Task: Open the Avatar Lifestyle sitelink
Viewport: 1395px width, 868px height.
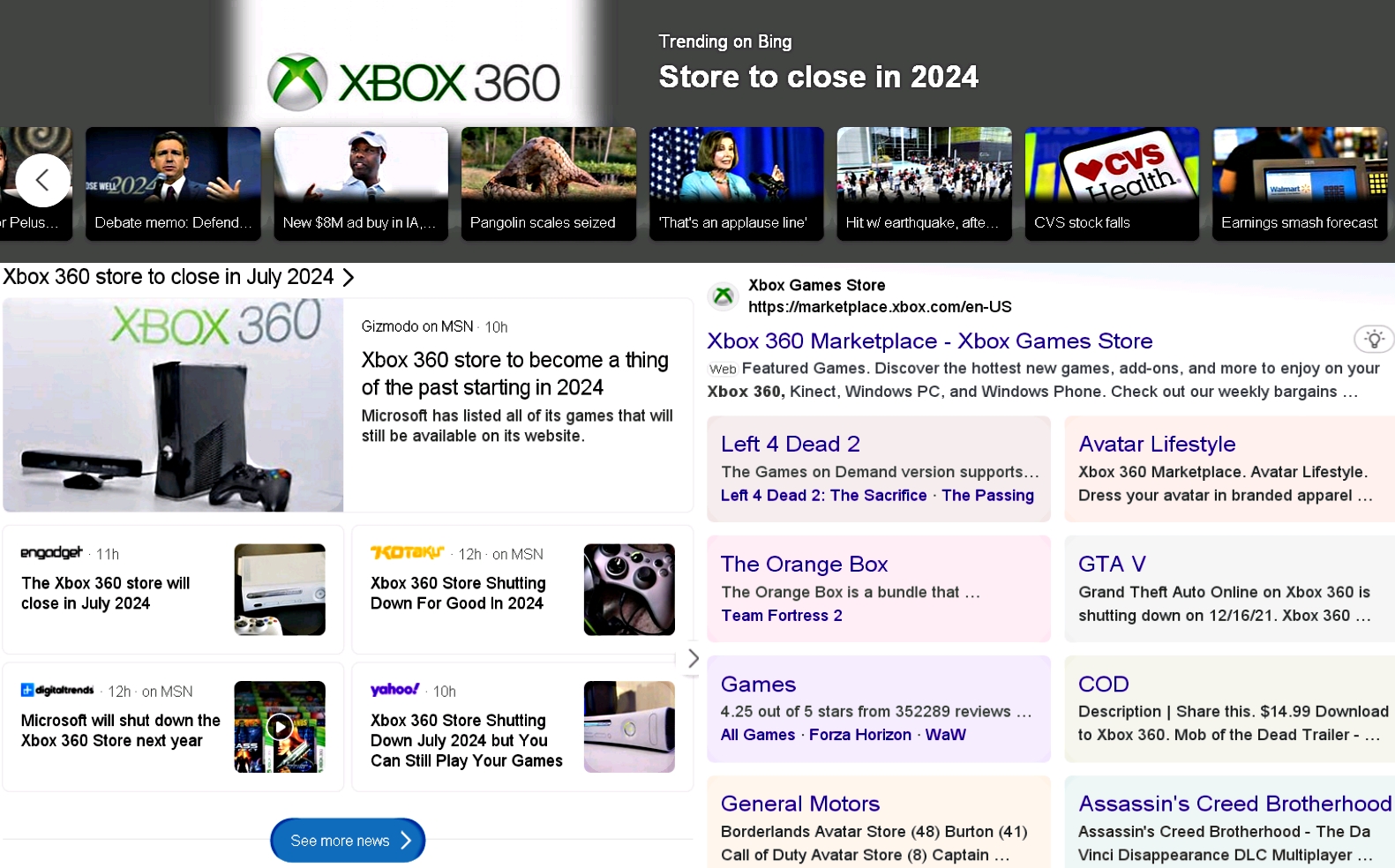Action: coord(1157,444)
